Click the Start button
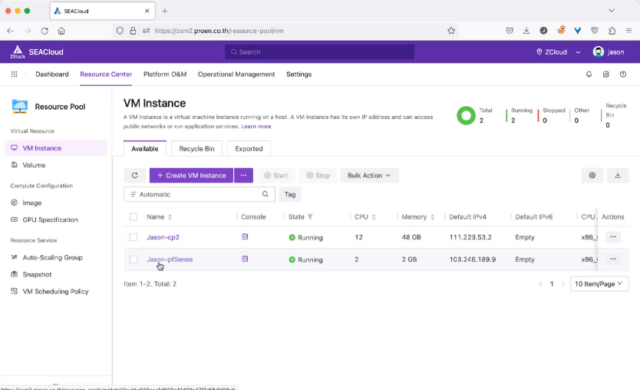 (x=276, y=175)
